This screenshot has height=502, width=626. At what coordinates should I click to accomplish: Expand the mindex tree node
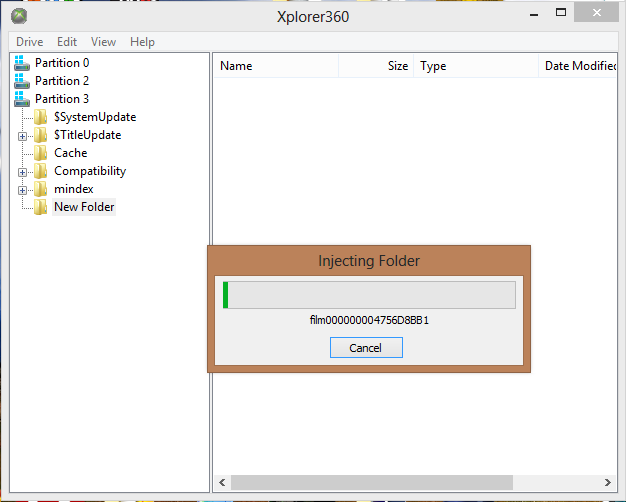point(22,190)
